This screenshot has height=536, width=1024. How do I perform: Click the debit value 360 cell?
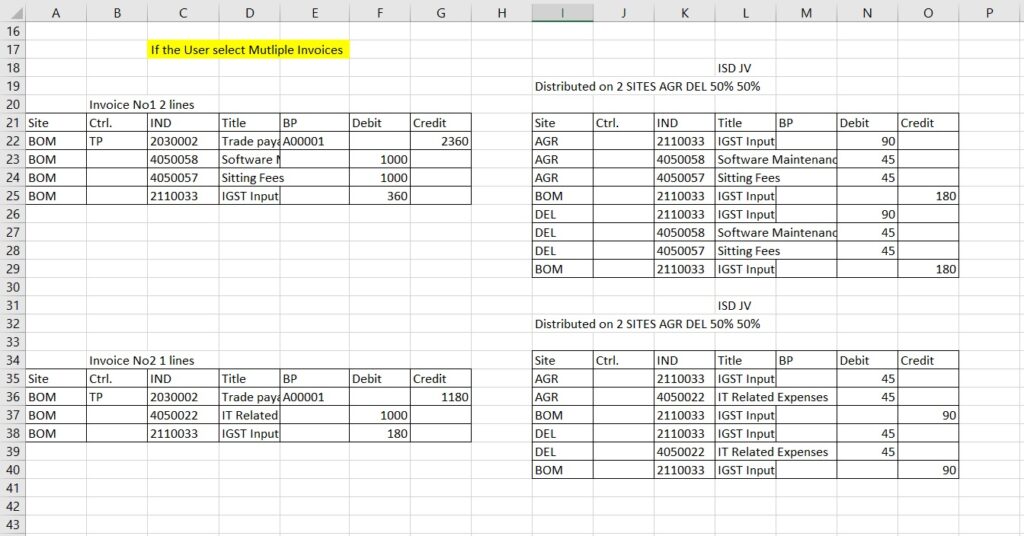click(379, 196)
